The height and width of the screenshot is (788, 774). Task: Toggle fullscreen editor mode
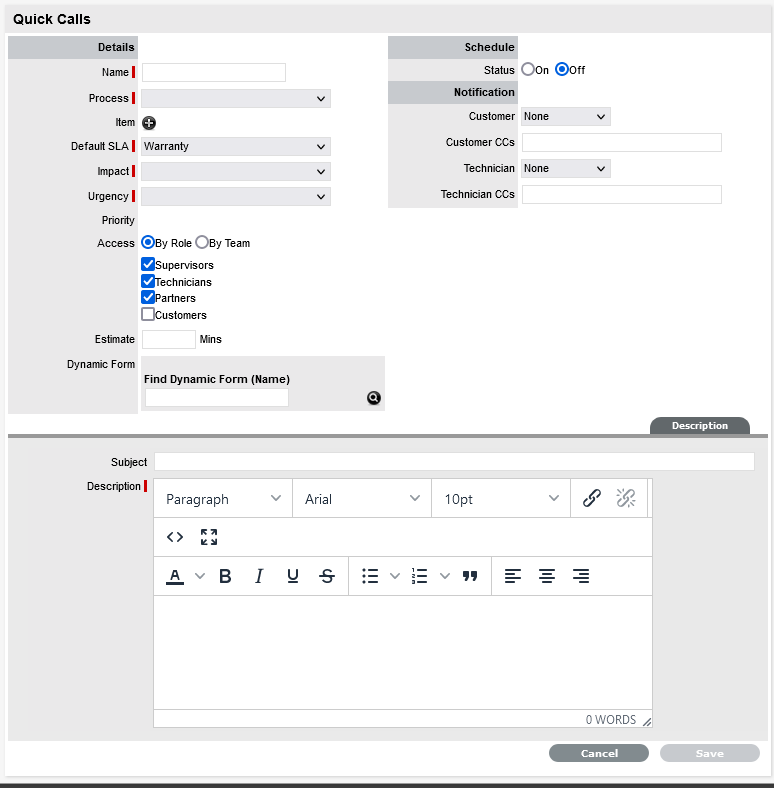point(209,537)
